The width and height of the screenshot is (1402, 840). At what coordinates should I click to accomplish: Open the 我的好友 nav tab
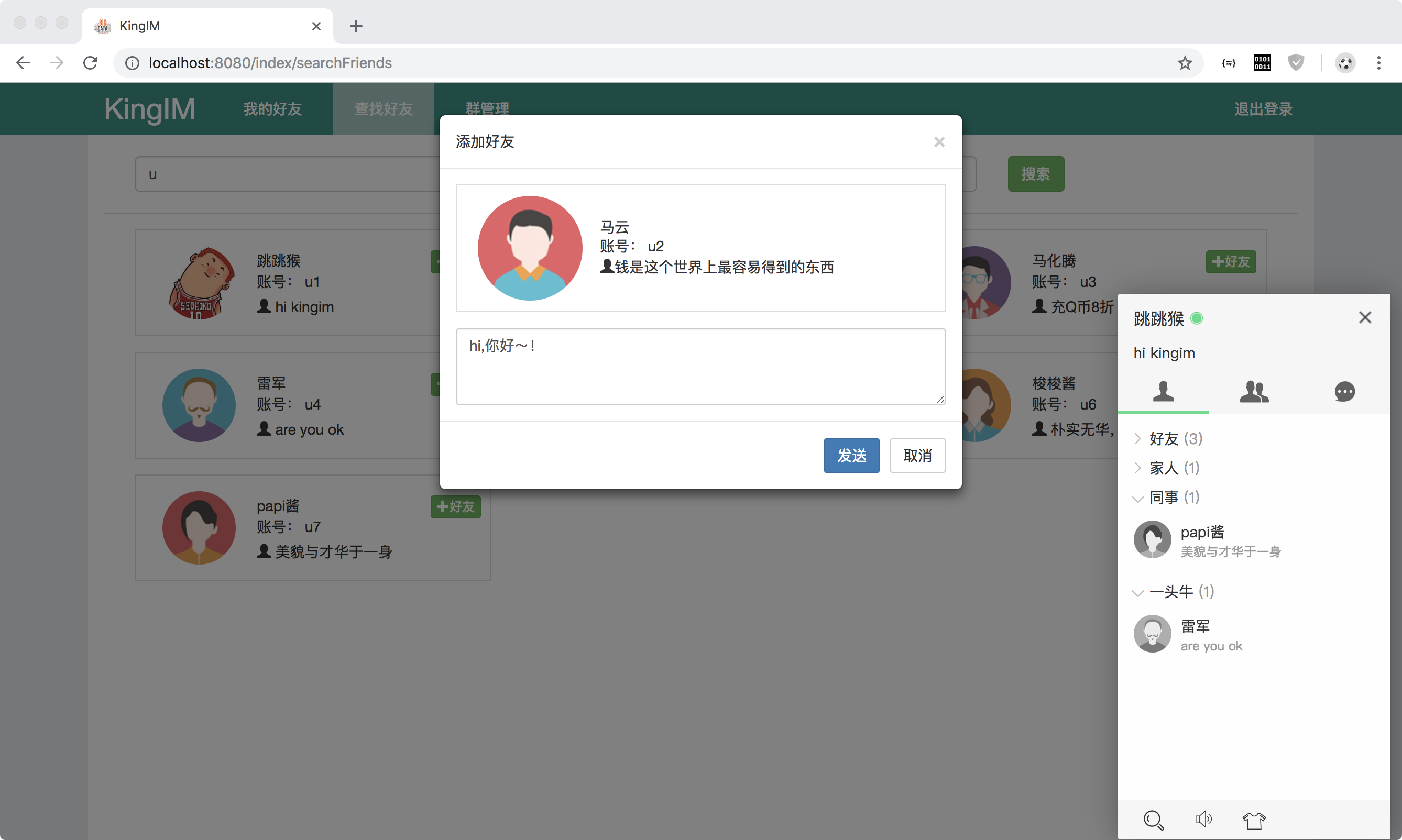click(272, 109)
